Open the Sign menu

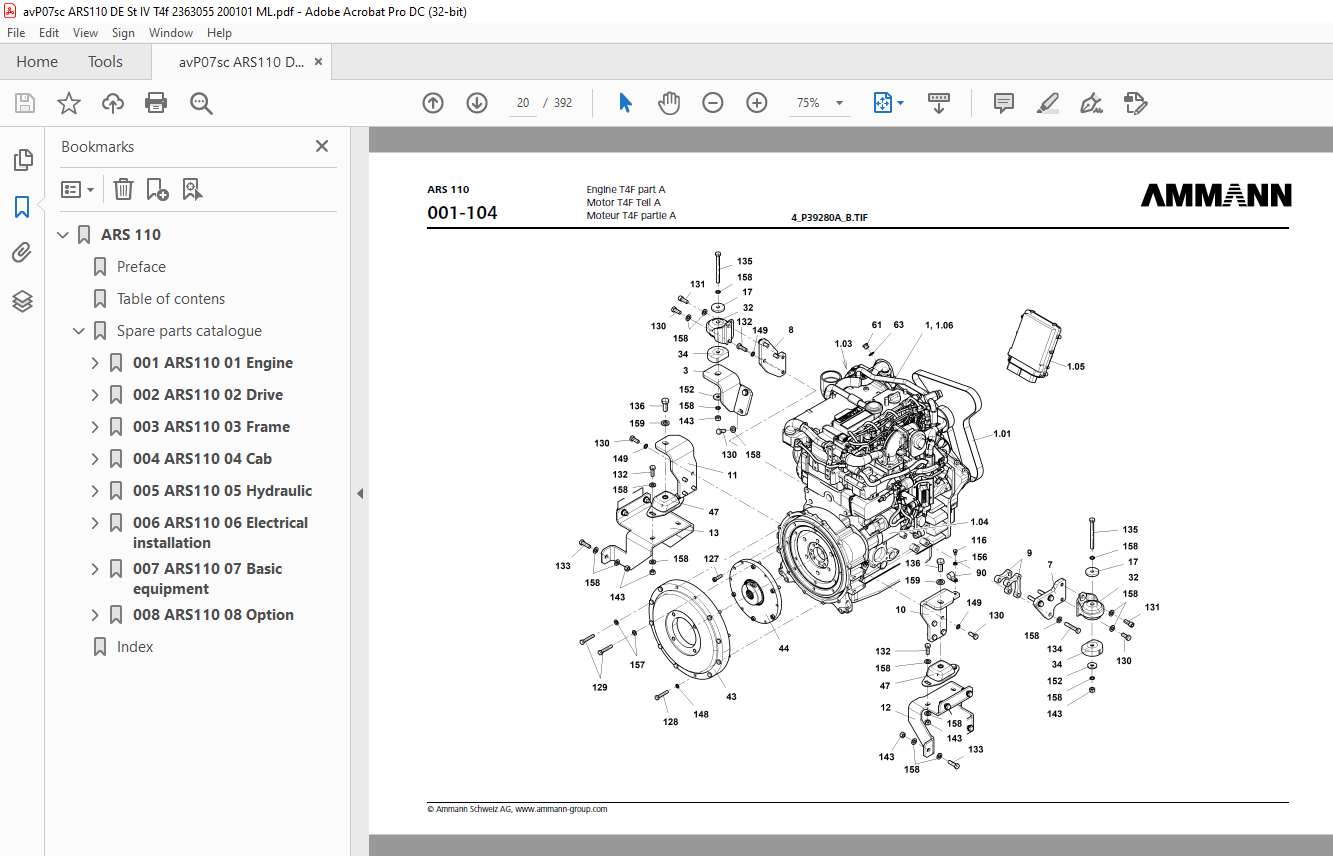(123, 33)
